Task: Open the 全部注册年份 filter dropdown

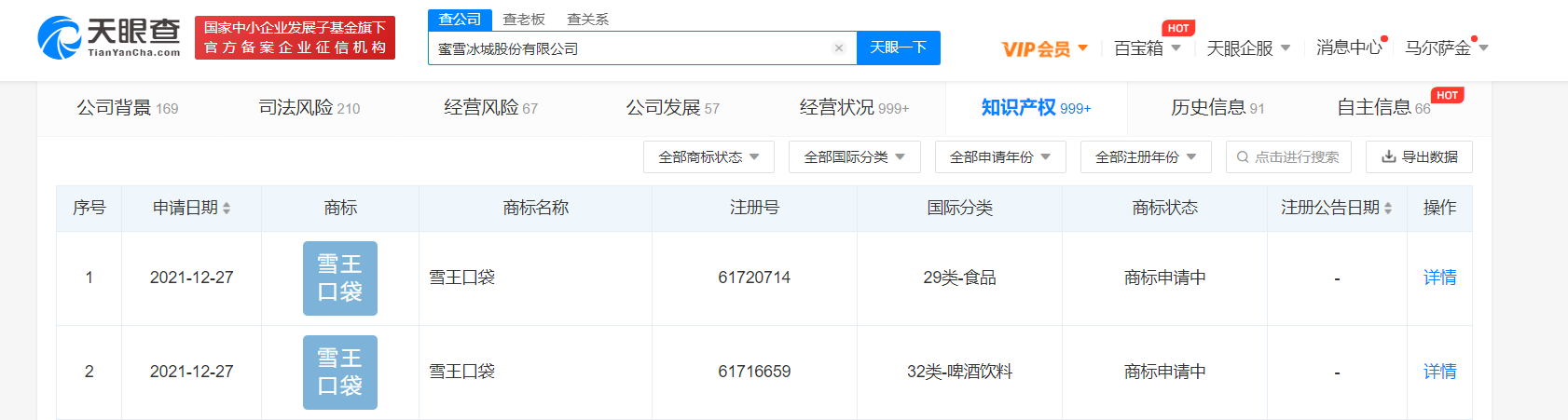Action: (x=1146, y=157)
